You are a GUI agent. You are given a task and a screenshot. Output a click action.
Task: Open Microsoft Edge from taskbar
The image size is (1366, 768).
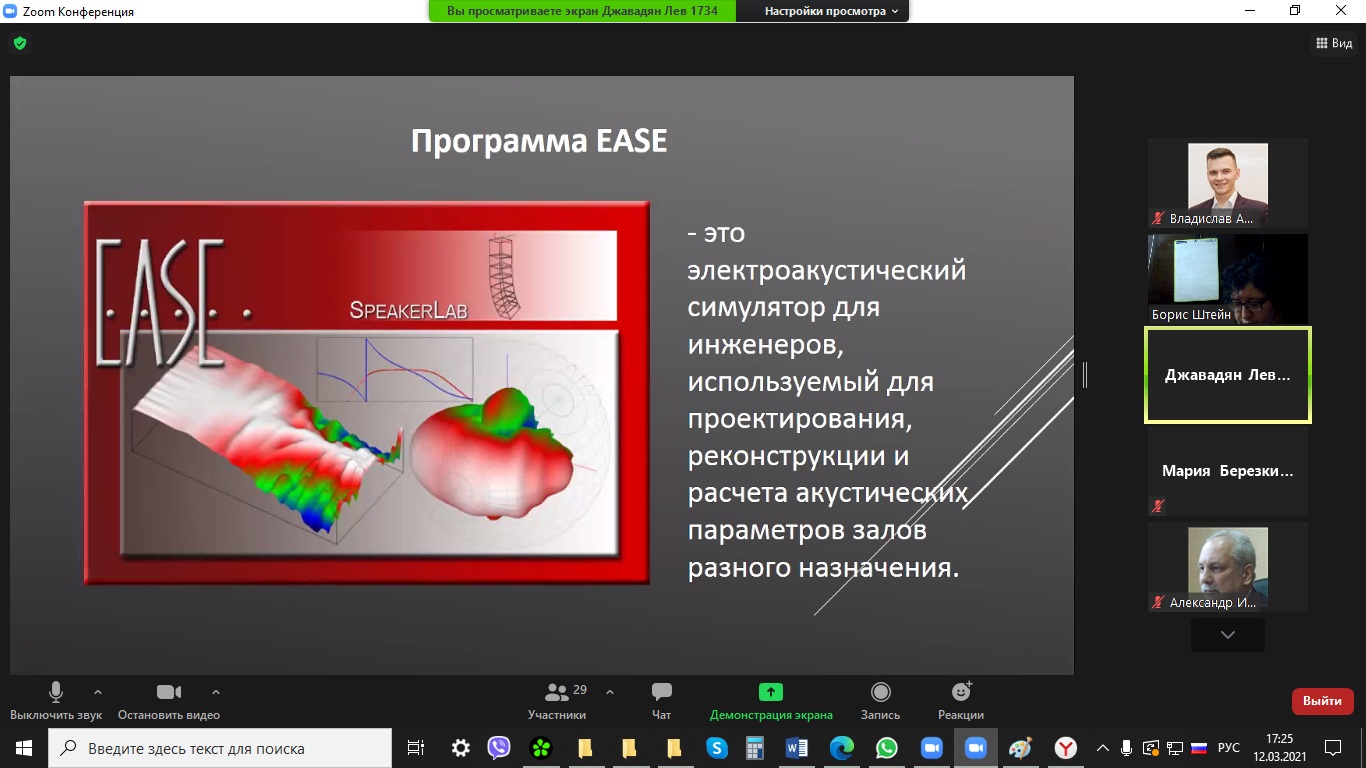click(842, 748)
